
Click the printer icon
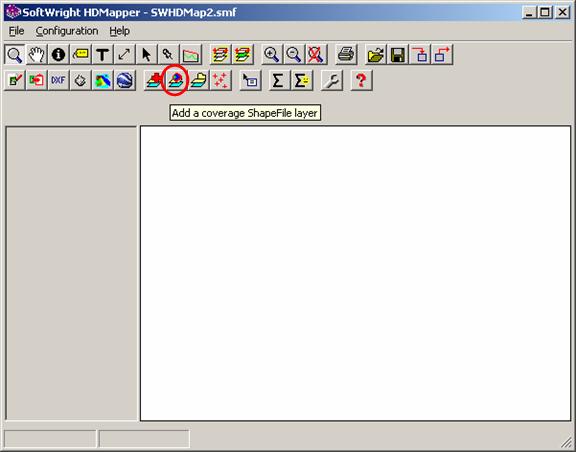[x=346, y=55]
